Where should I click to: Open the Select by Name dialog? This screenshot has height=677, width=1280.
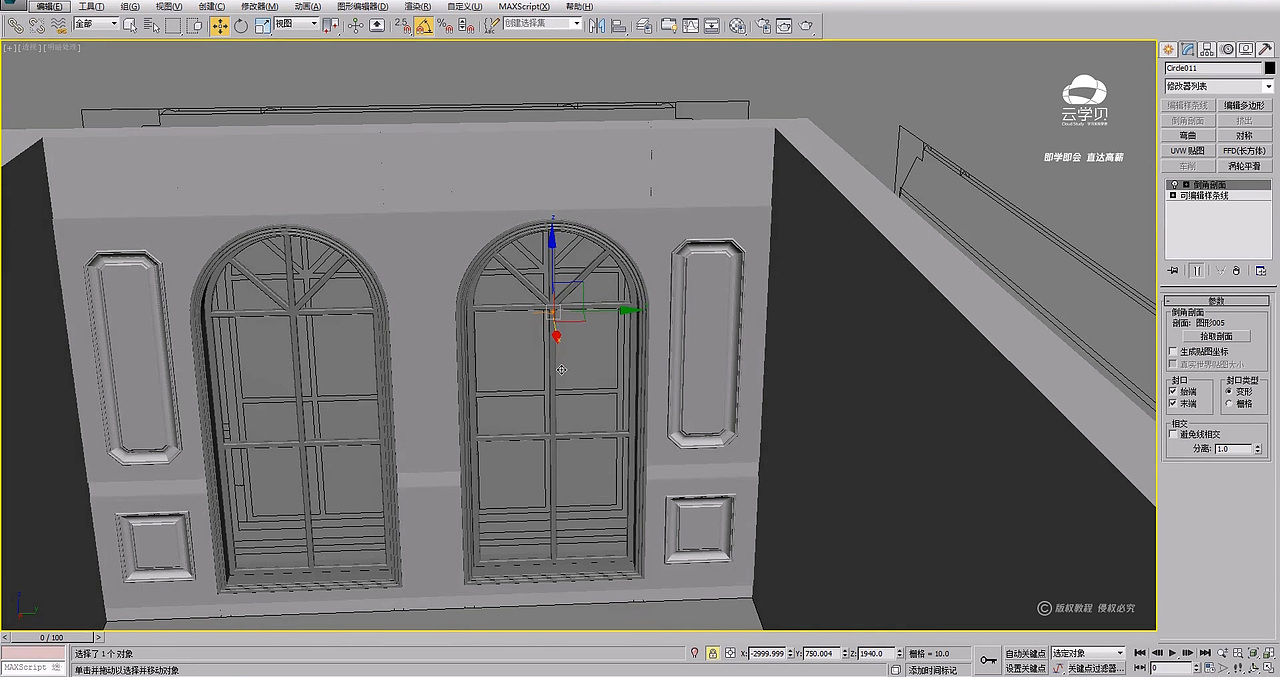click(x=151, y=24)
